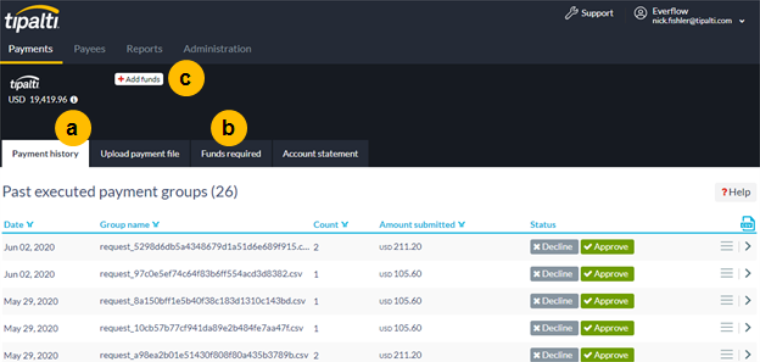Switch to the Funds required tab

pyautogui.click(x=231, y=154)
